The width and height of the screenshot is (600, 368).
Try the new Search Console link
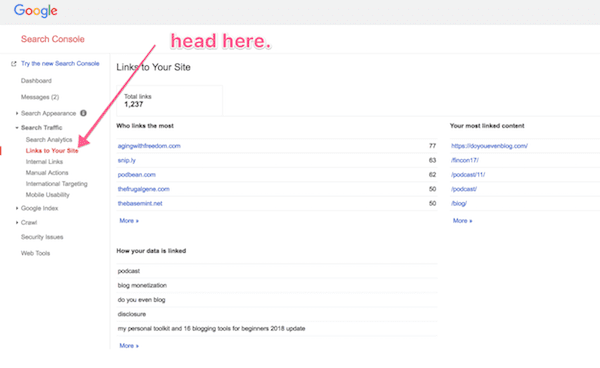pyautogui.click(x=60, y=64)
